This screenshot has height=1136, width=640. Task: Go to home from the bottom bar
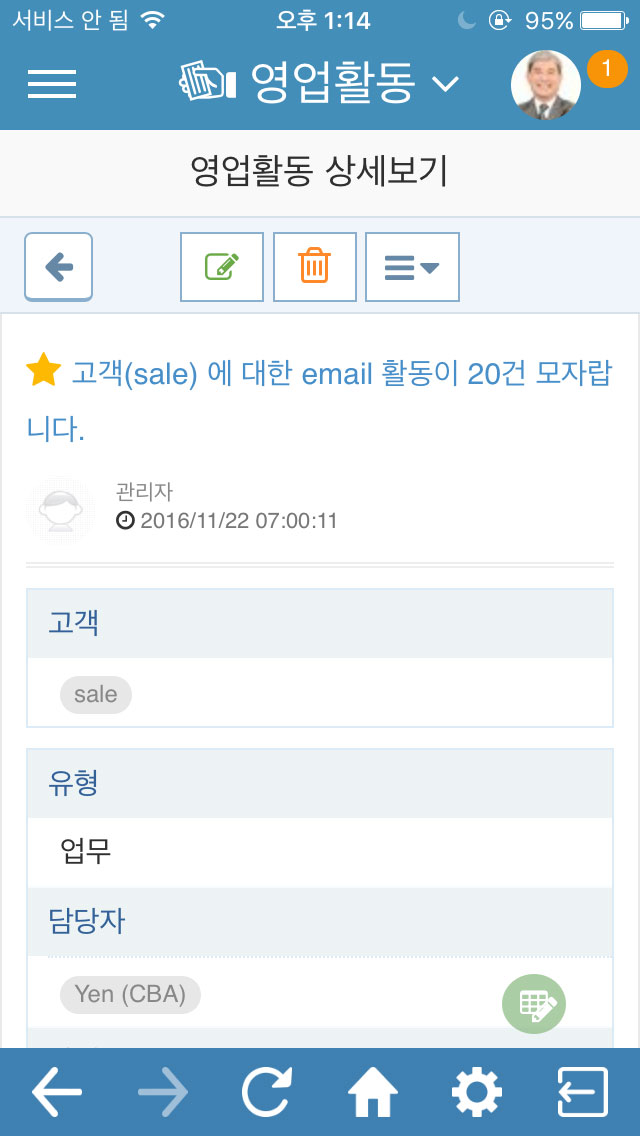373,1091
